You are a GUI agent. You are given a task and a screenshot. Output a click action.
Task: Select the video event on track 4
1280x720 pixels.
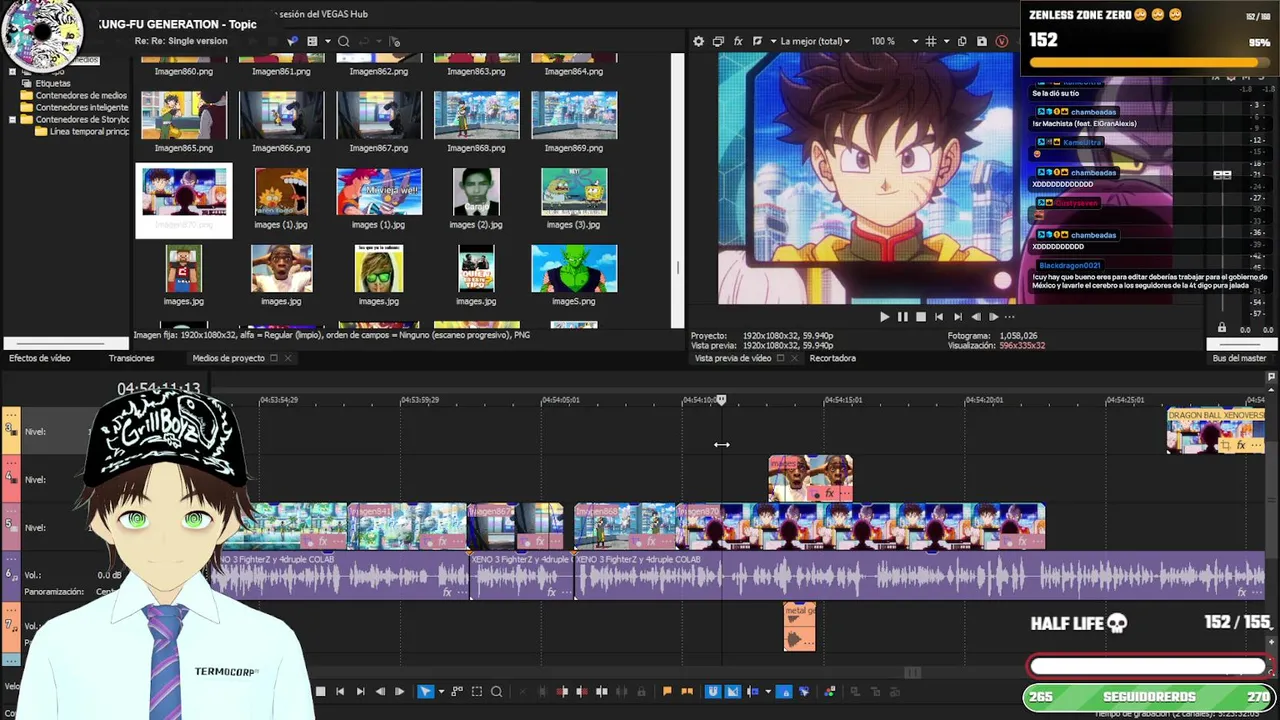(x=810, y=478)
